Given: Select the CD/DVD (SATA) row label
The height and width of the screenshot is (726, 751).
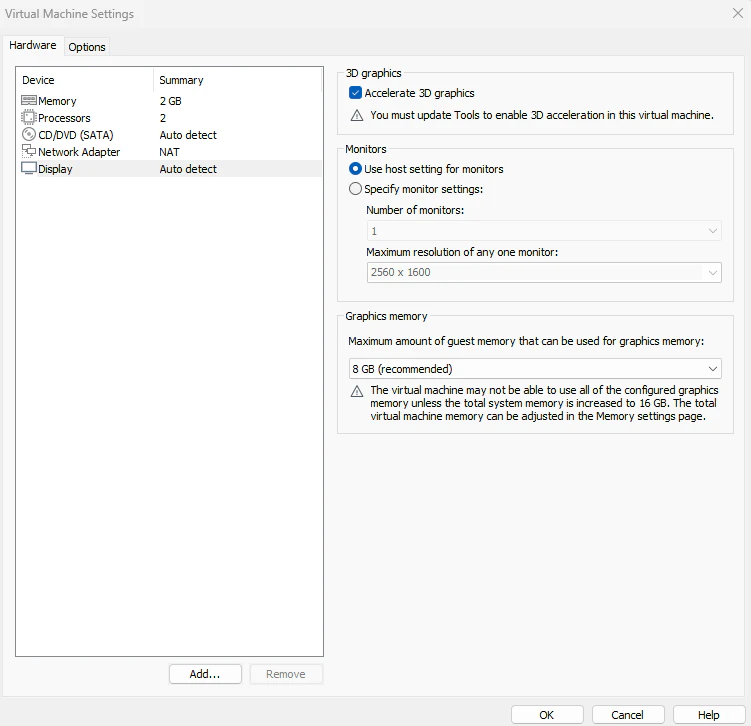Looking at the screenshot, I should point(76,135).
